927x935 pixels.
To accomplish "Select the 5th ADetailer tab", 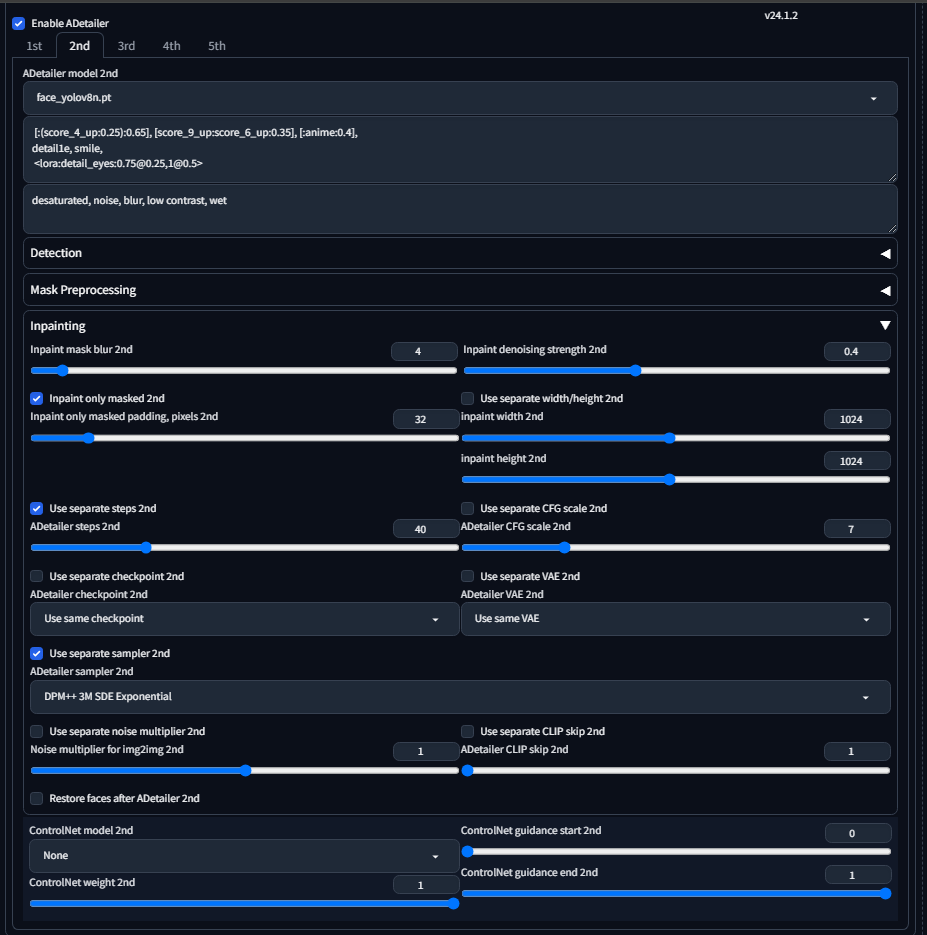I will pos(217,46).
